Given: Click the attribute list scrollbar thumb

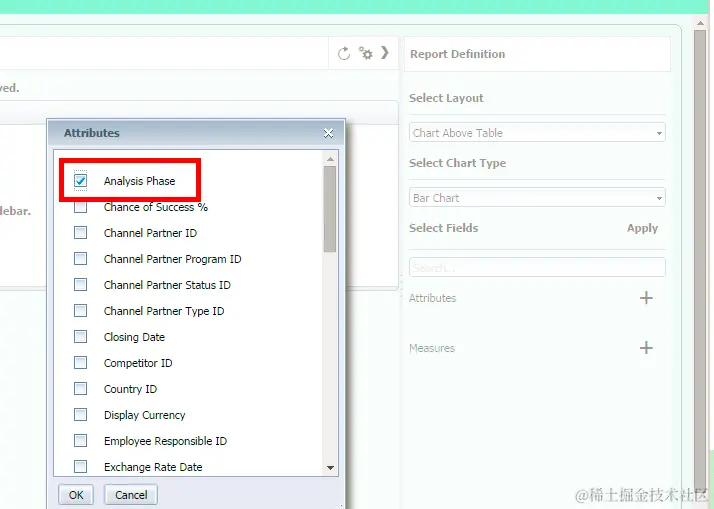Looking at the screenshot, I should pos(330,209).
